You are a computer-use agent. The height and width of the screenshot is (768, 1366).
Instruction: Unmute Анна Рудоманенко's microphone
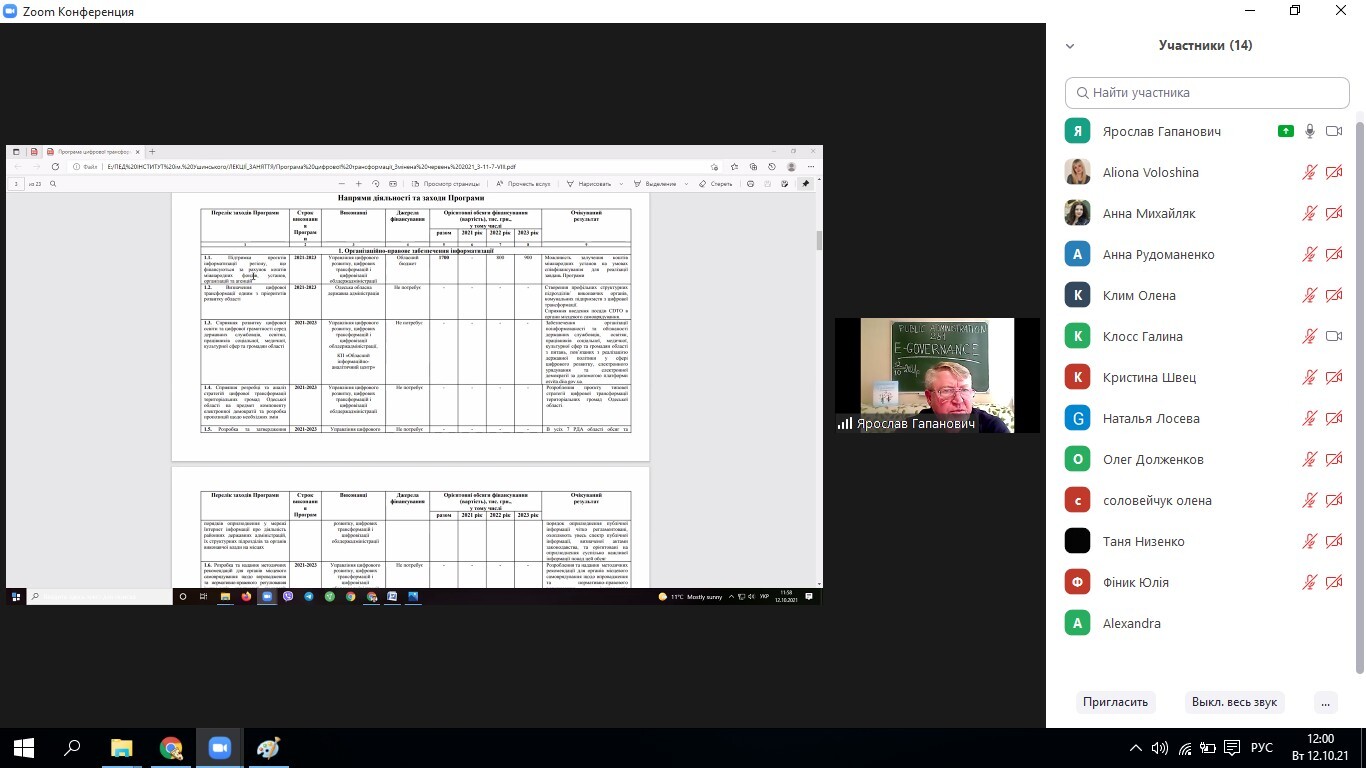1310,254
